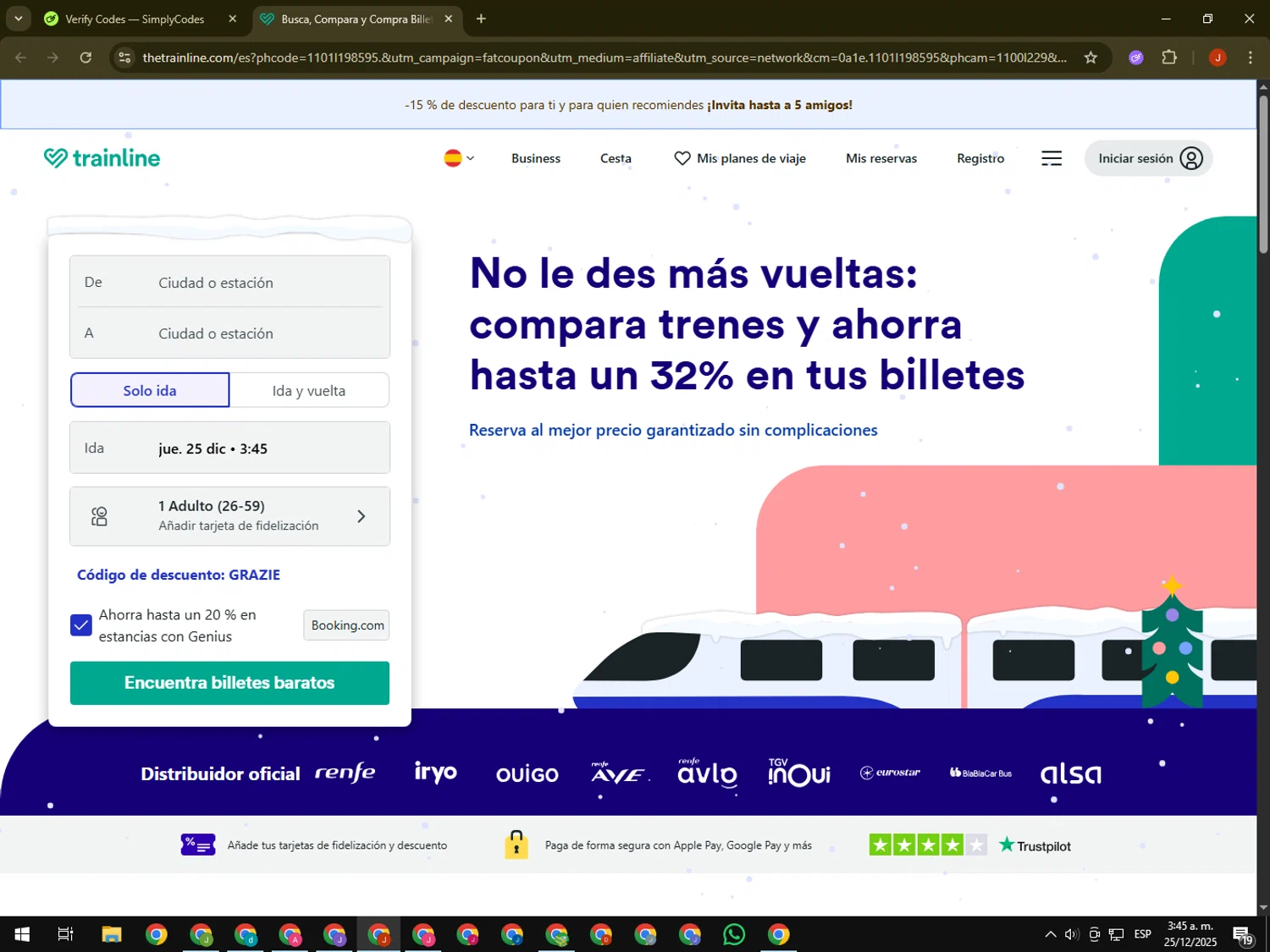Viewport: 1270px width, 952px height.
Task: Click the ESP keyboard language indicator
Action: 1143,934
